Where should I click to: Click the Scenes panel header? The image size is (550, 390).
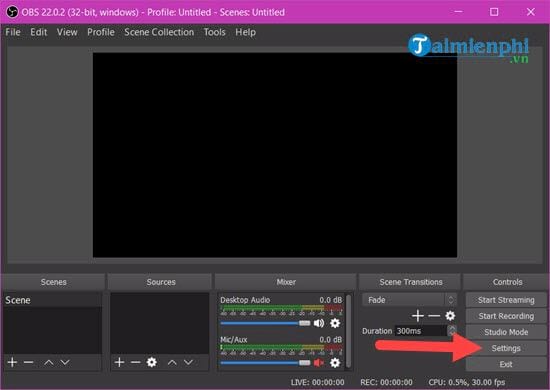point(53,282)
